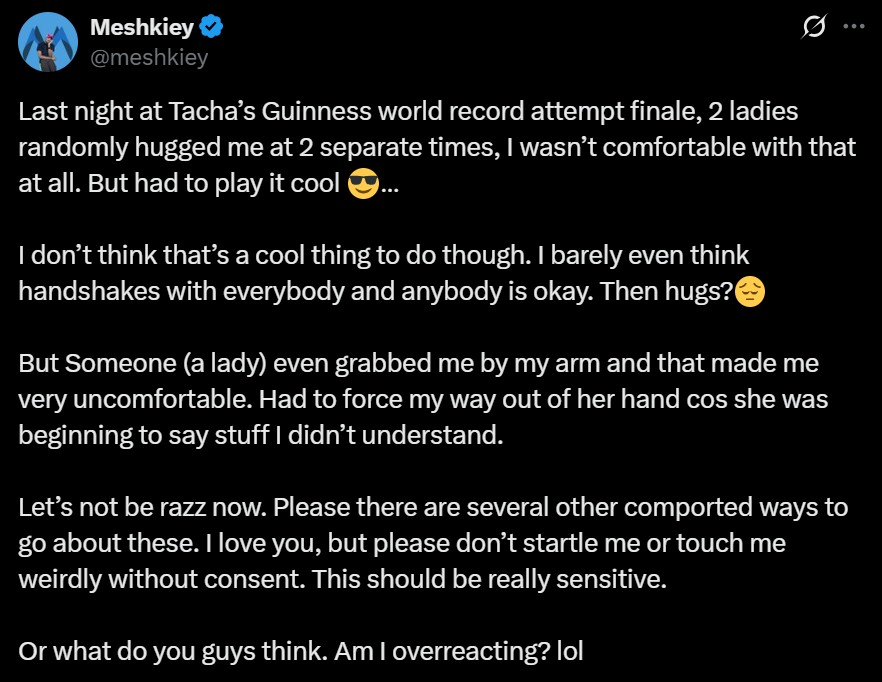Click the word "sensitive" in the post
Viewport: 882px width, 682px height.
(610, 579)
